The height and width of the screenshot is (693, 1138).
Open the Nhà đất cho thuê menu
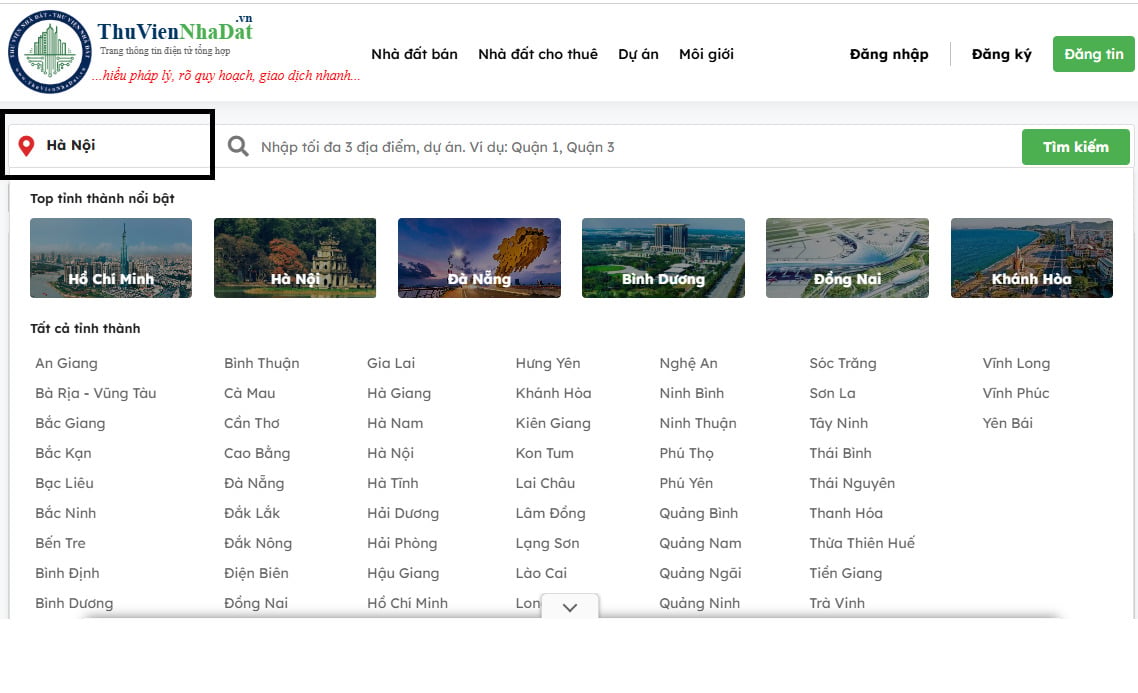(x=537, y=54)
